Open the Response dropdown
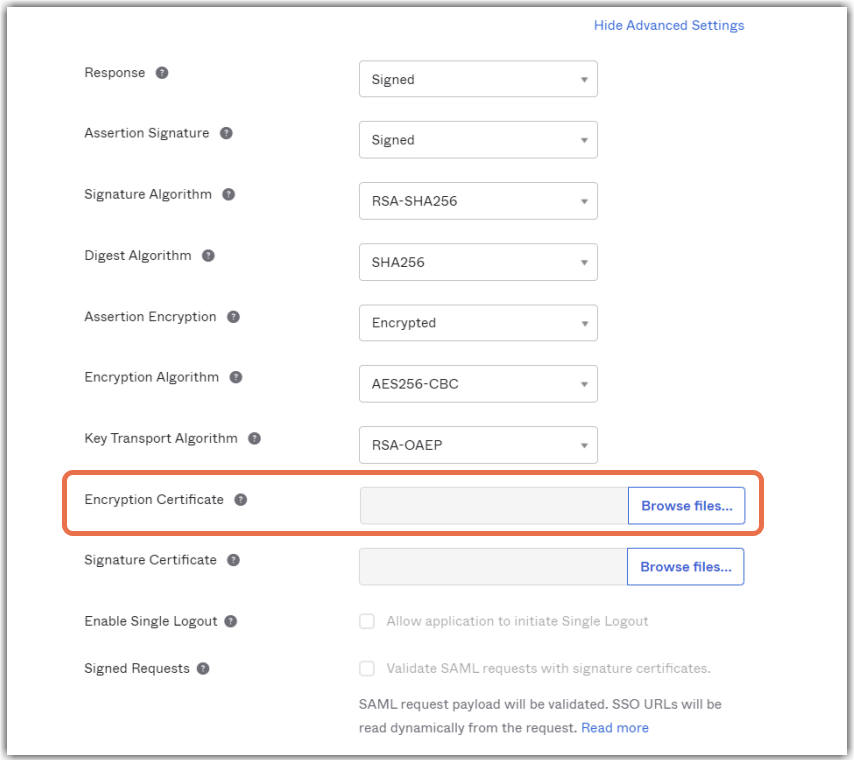Image resolution: width=854 pixels, height=760 pixels. pyautogui.click(x=478, y=80)
